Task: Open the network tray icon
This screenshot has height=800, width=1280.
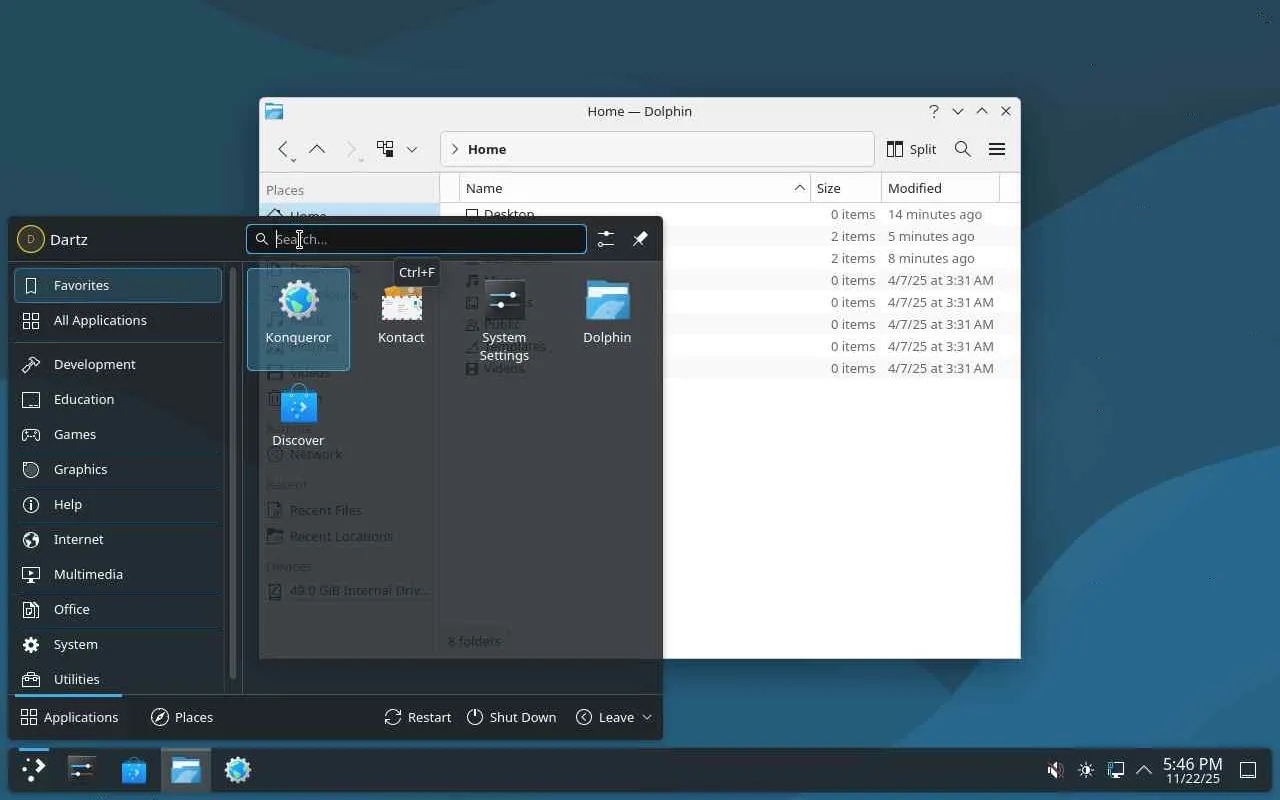Action: [x=1116, y=770]
